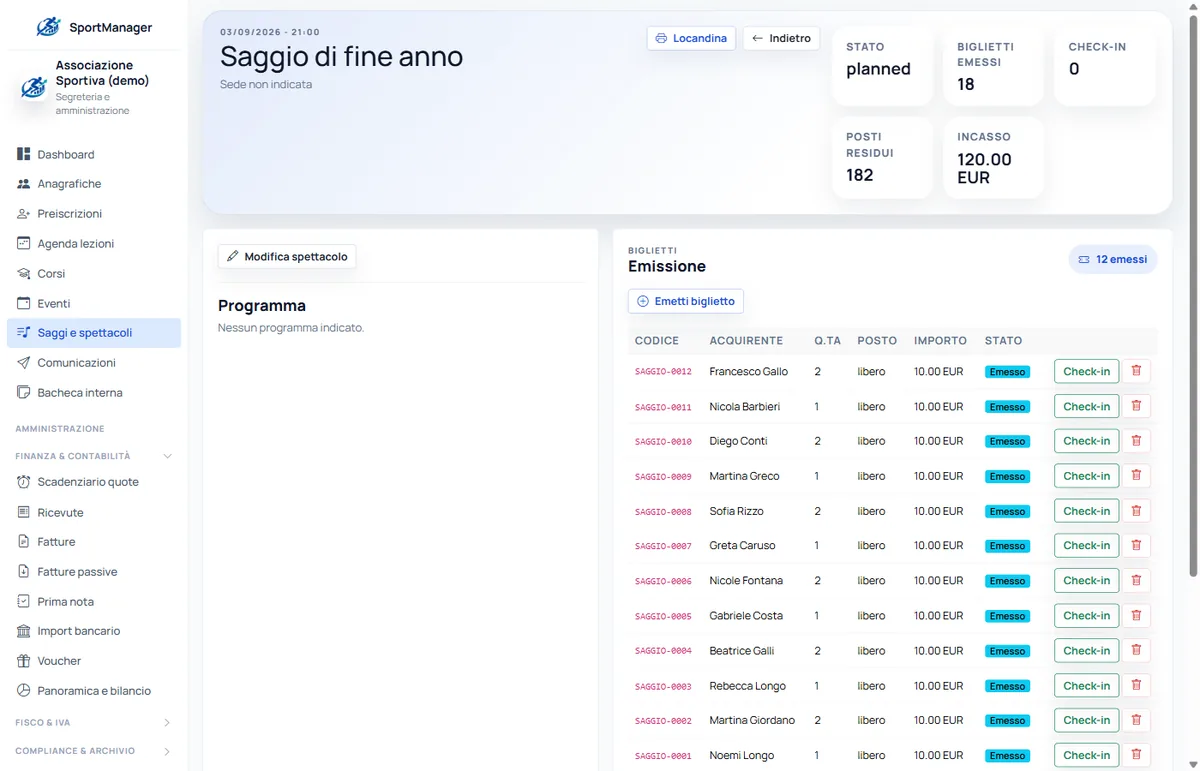Viewport: 1200px width, 771px height.
Task: Remove Noemi Longo ticket trash icon
Action: click(x=1136, y=755)
